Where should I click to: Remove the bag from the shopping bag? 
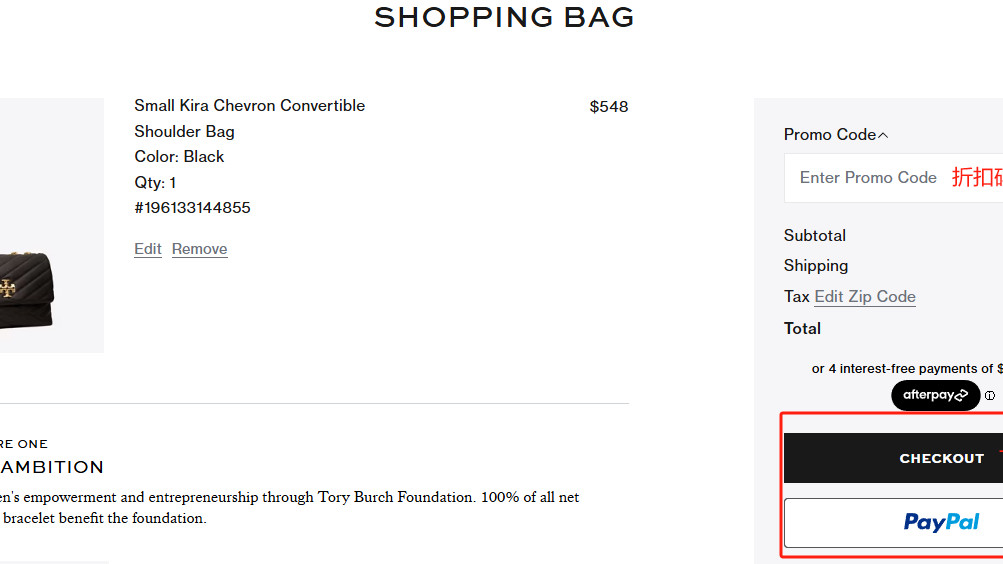click(x=199, y=249)
